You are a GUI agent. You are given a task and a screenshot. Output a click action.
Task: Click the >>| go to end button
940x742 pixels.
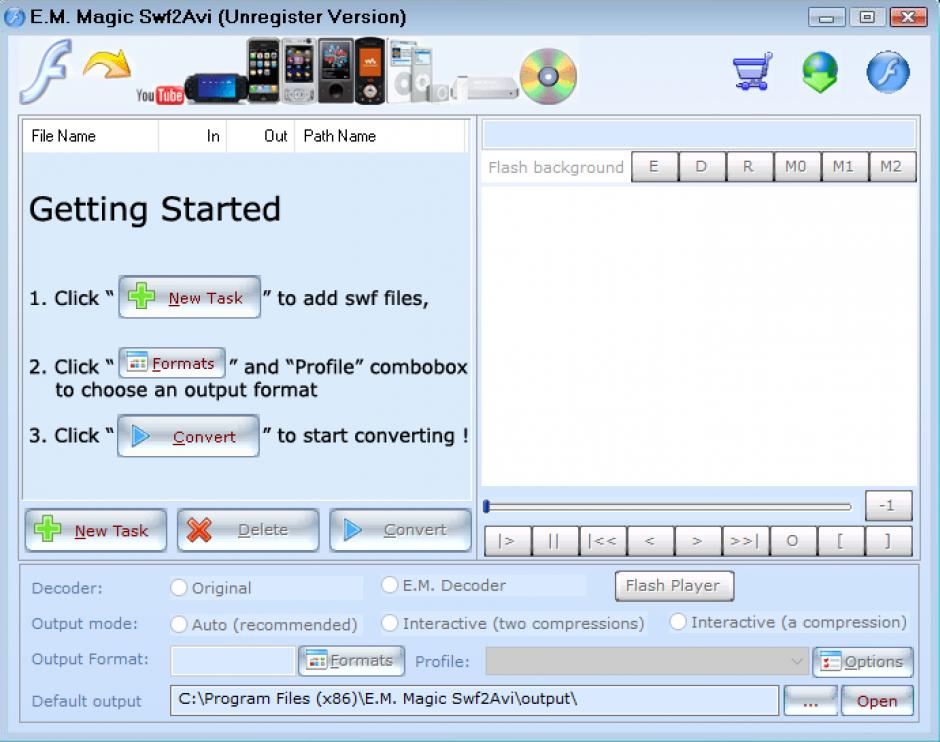pyautogui.click(x=746, y=541)
